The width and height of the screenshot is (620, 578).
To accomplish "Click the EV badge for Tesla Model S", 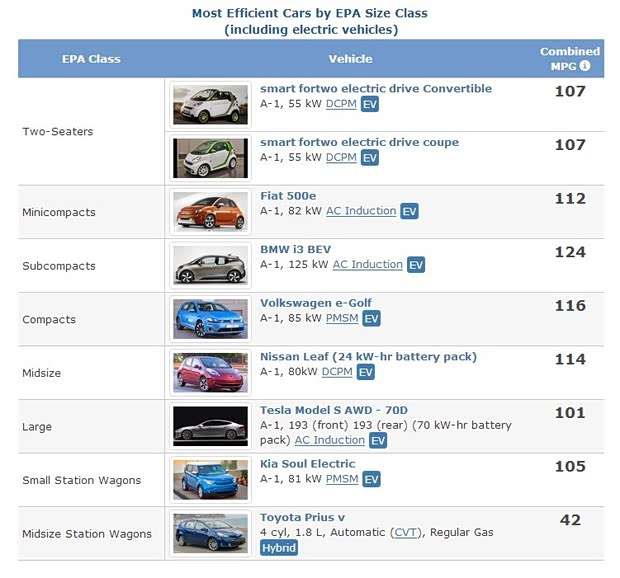I will (378, 440).
